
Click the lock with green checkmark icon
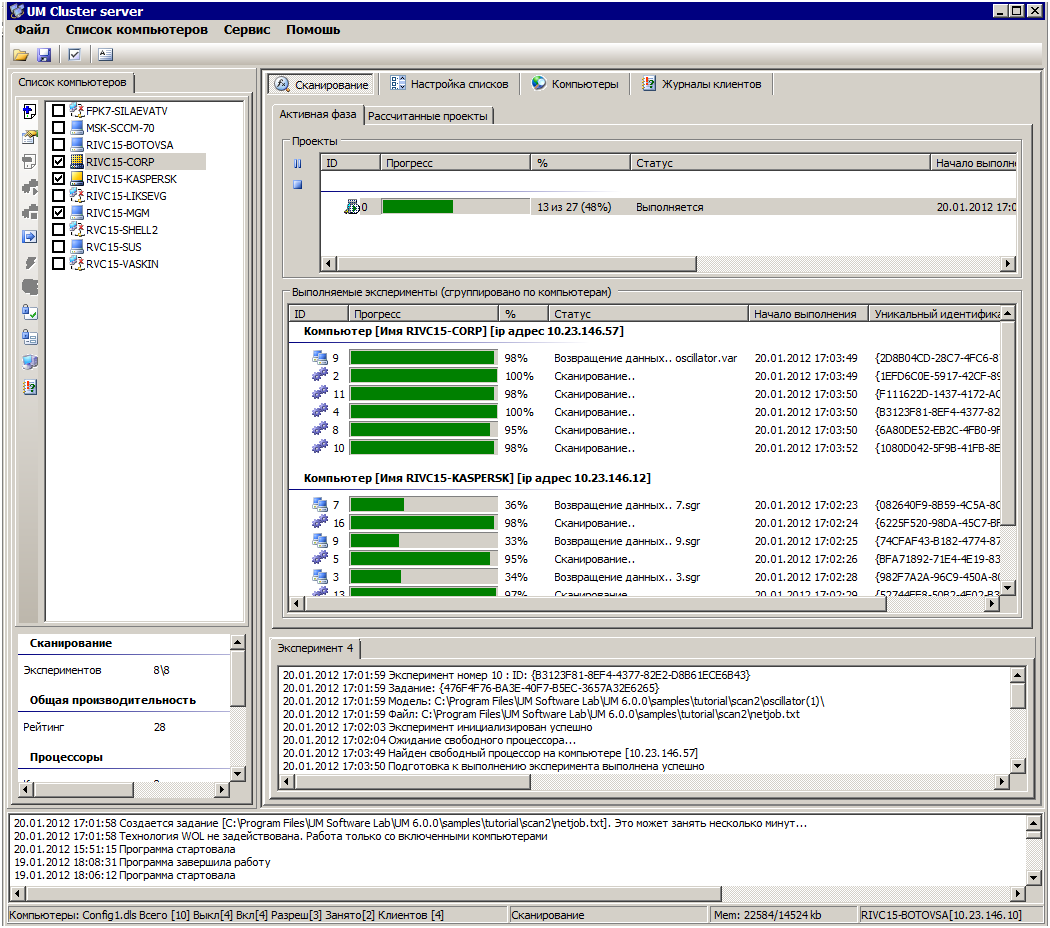[29, 312]
